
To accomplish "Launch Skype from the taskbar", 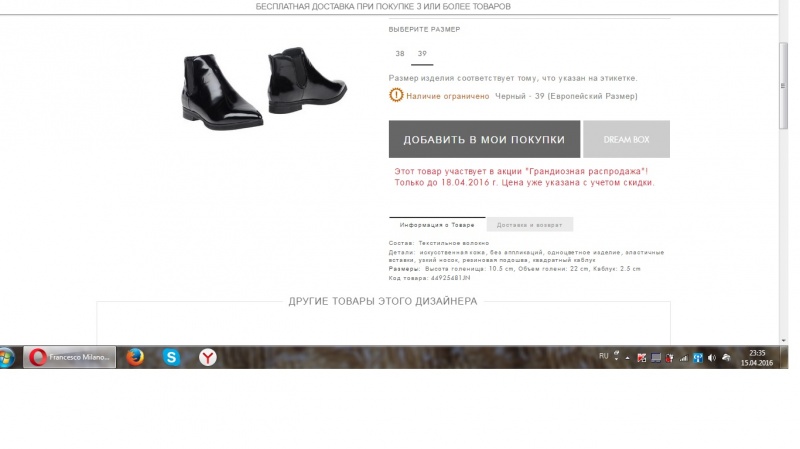I will click(171, 357).
